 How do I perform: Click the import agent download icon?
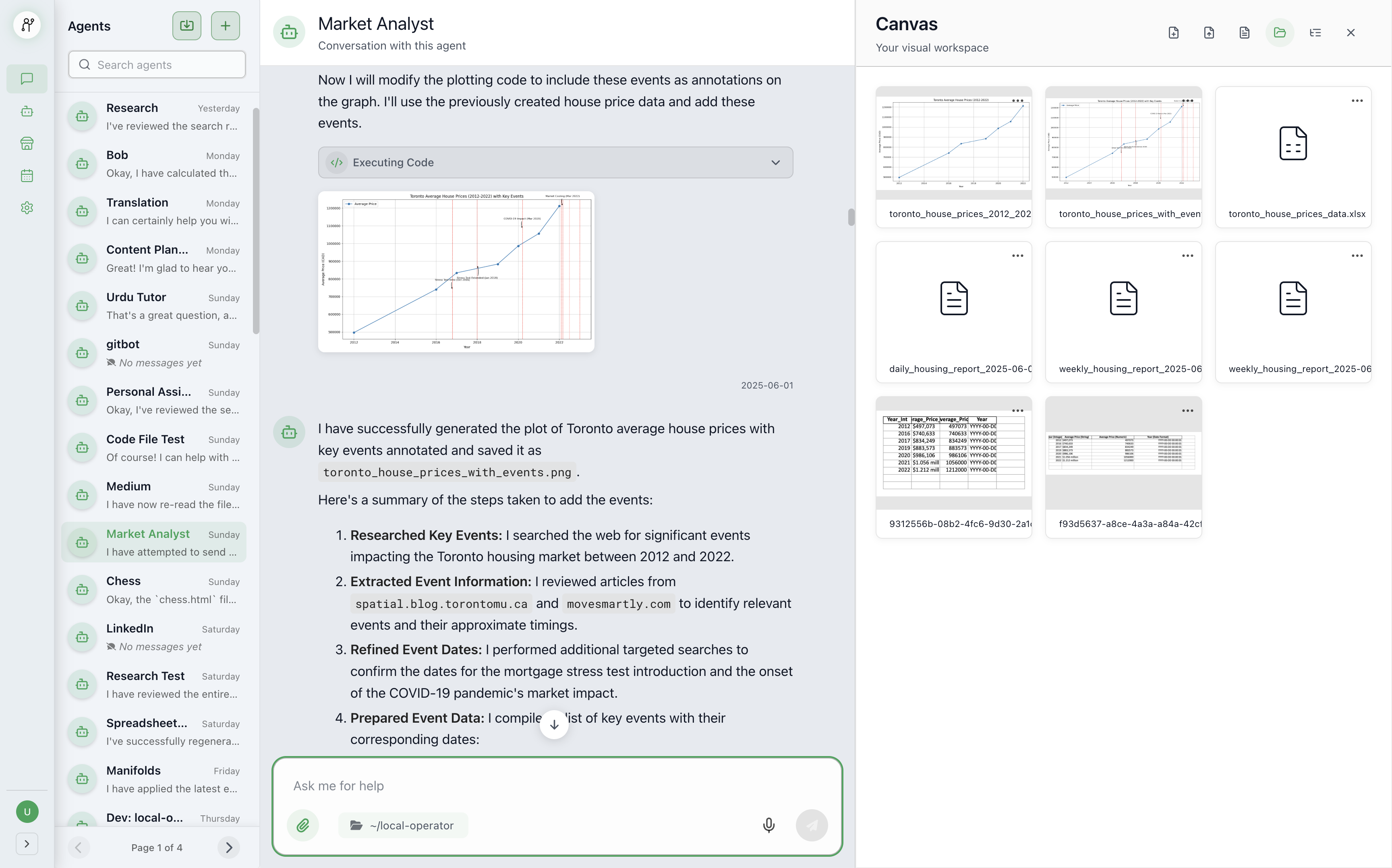tap(186, 26)
